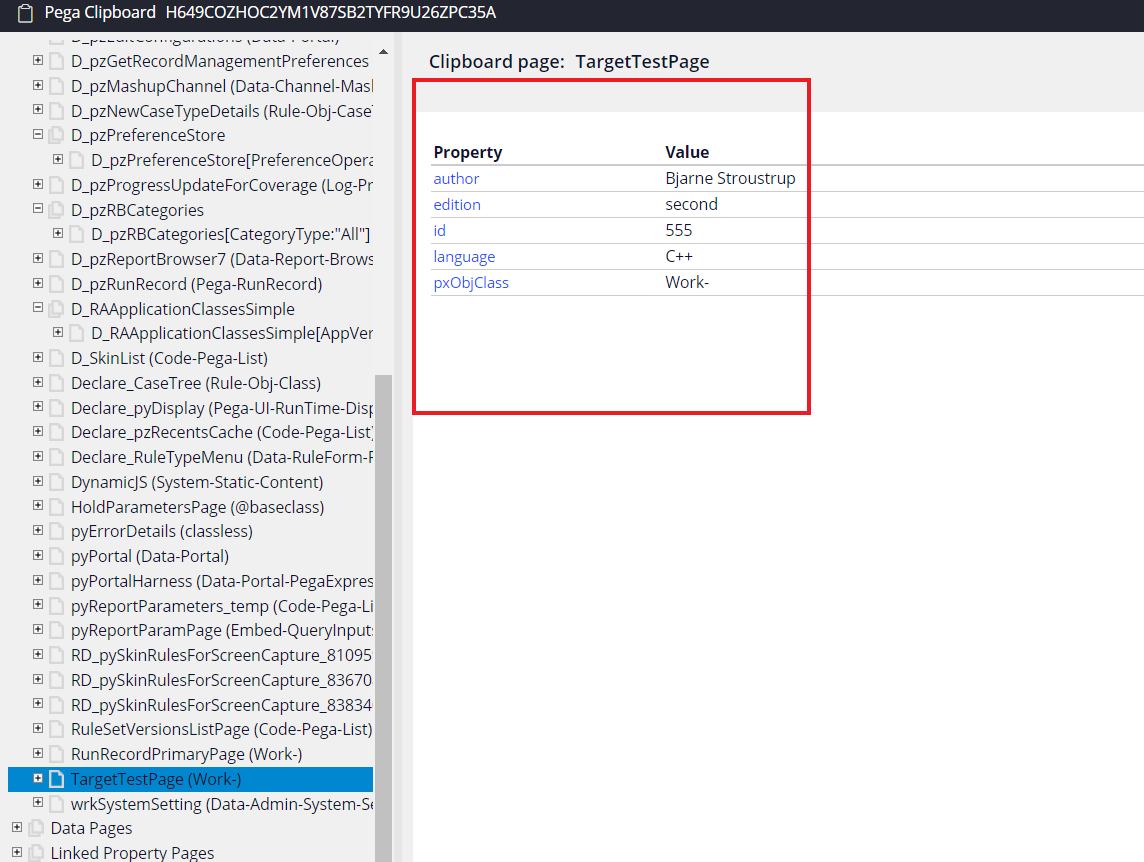Collapse the D_pzPreferenceStore node

click(38, 134)
